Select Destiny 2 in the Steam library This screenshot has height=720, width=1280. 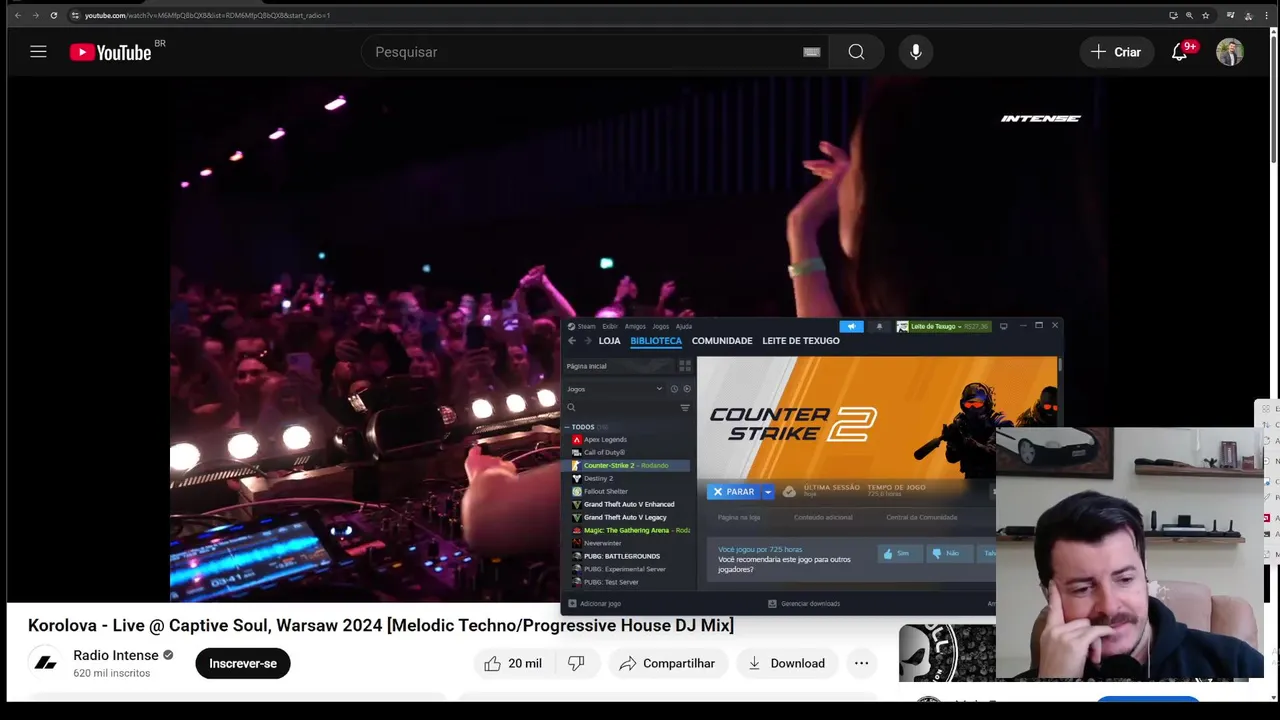[598, 479]
